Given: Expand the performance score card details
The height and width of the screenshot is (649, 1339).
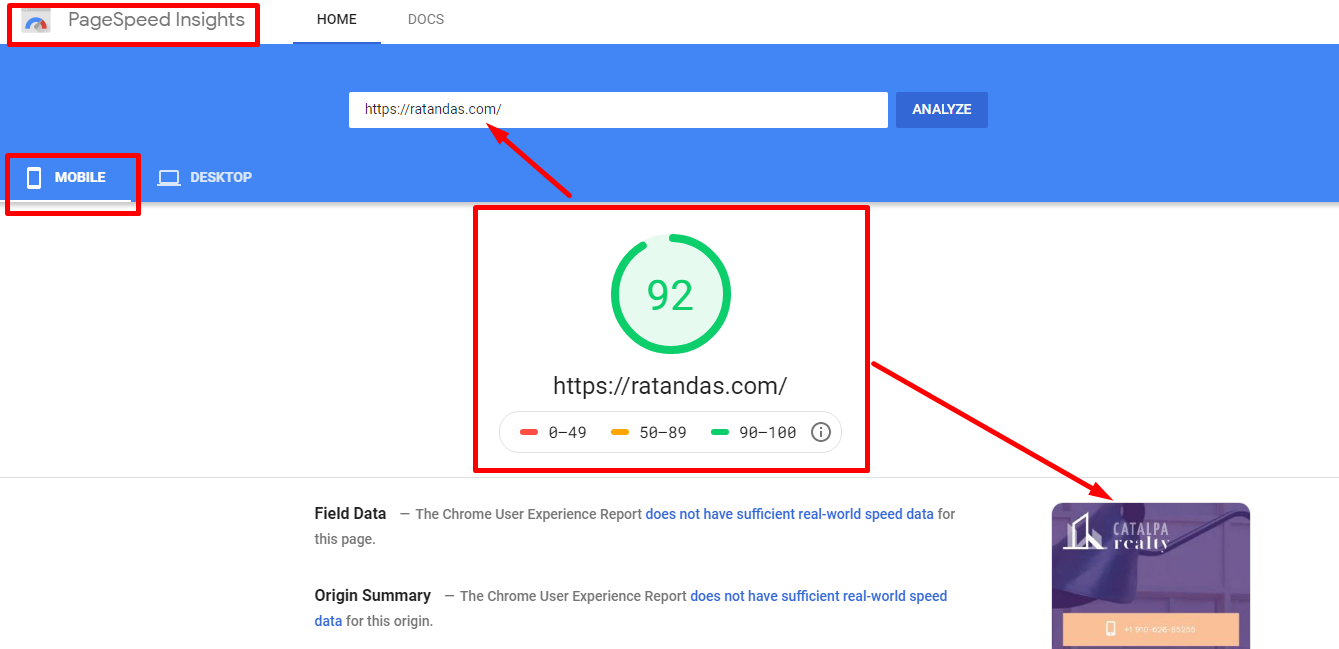Looking at the screenshot, I should tap(671, 338).
